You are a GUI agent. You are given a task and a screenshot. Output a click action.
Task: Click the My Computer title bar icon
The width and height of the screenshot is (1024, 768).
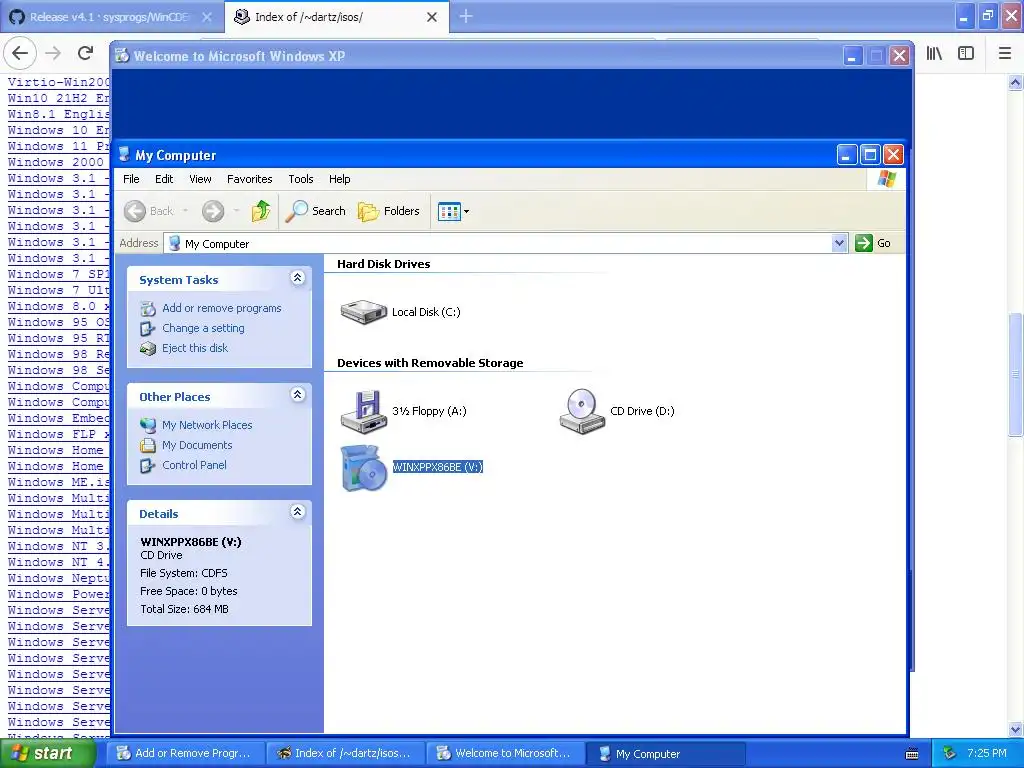coord(123,155)
